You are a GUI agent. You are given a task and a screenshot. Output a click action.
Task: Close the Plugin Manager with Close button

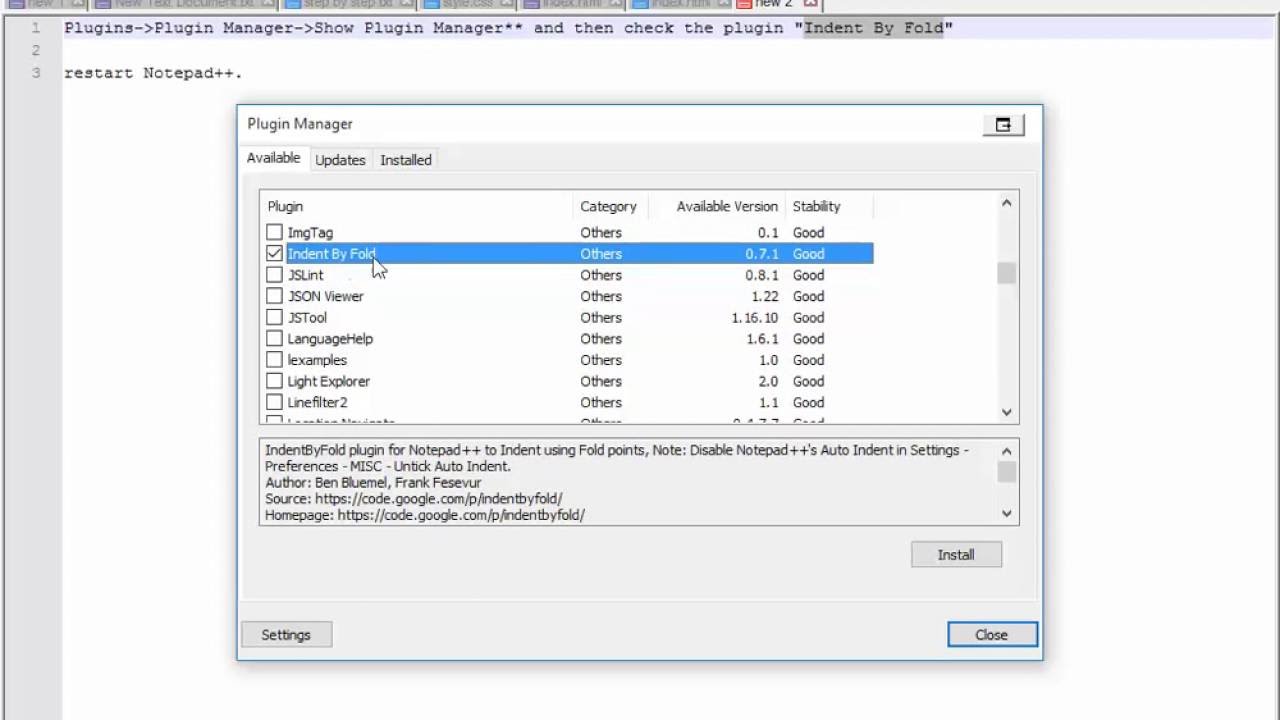992,635
